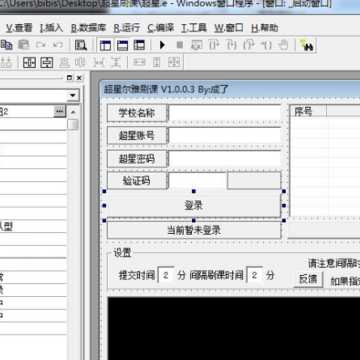Click the center horizontally in window icon
This screenshot has width=360, height=360.
29,62
